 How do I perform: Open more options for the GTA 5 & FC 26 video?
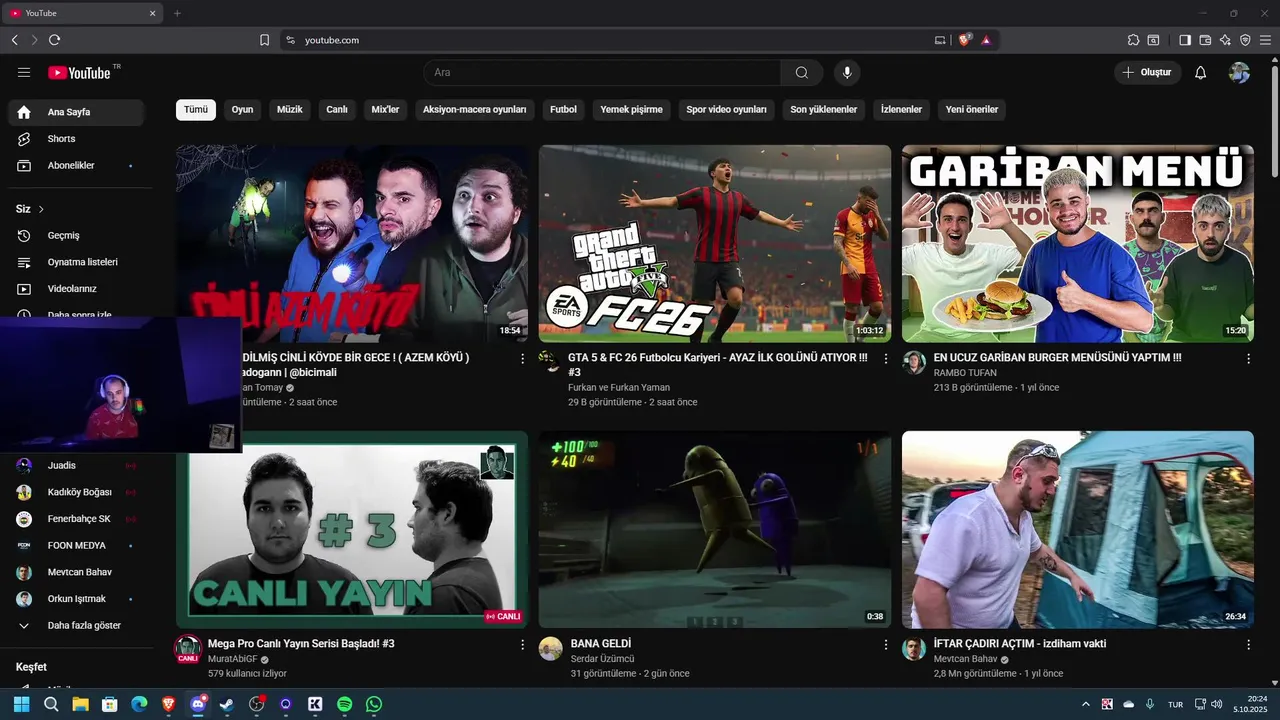pyautogui.click(x=885, y=358)
